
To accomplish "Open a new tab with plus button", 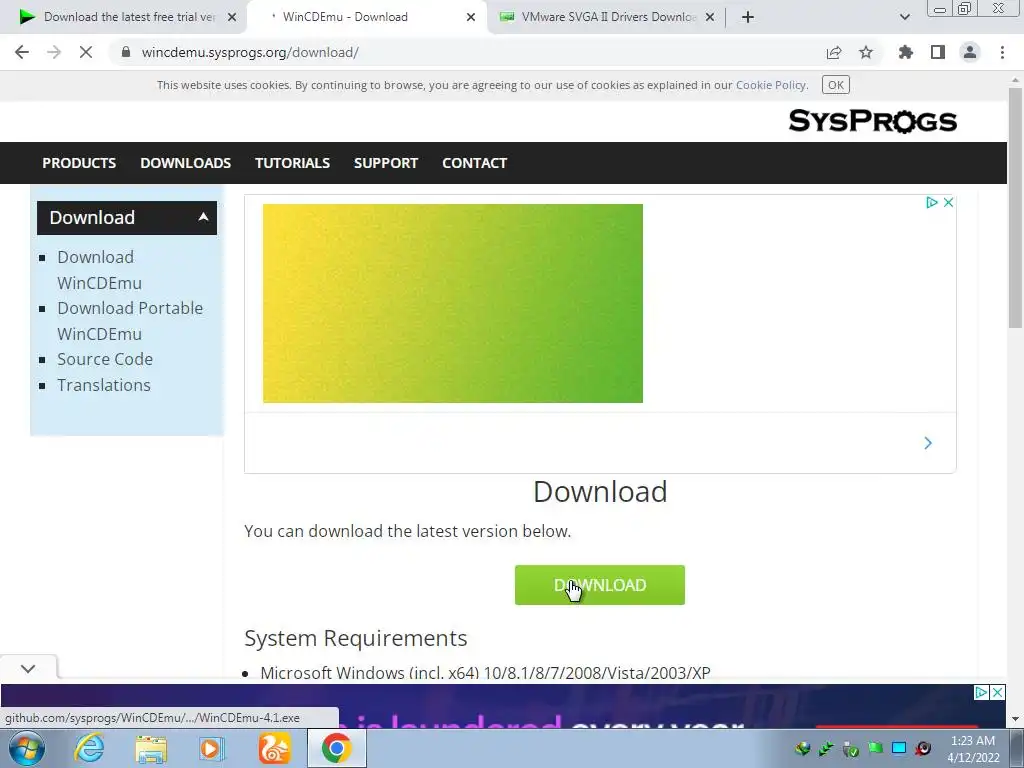I will [x=748, y=17].
